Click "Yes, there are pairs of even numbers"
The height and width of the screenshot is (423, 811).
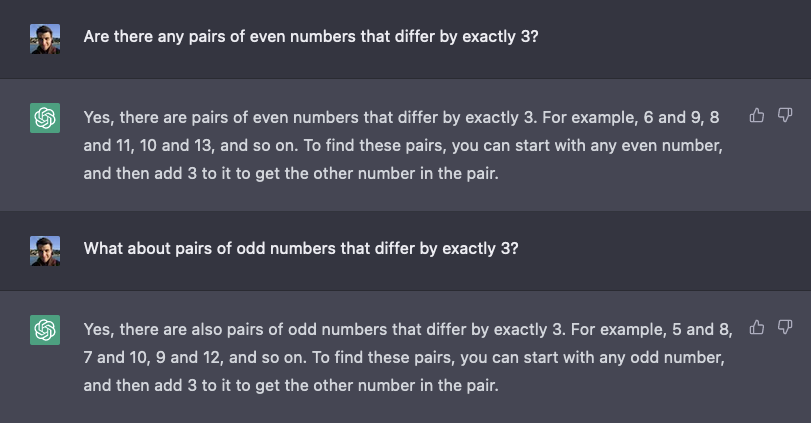pyautogui.click(x=211, y=118)
